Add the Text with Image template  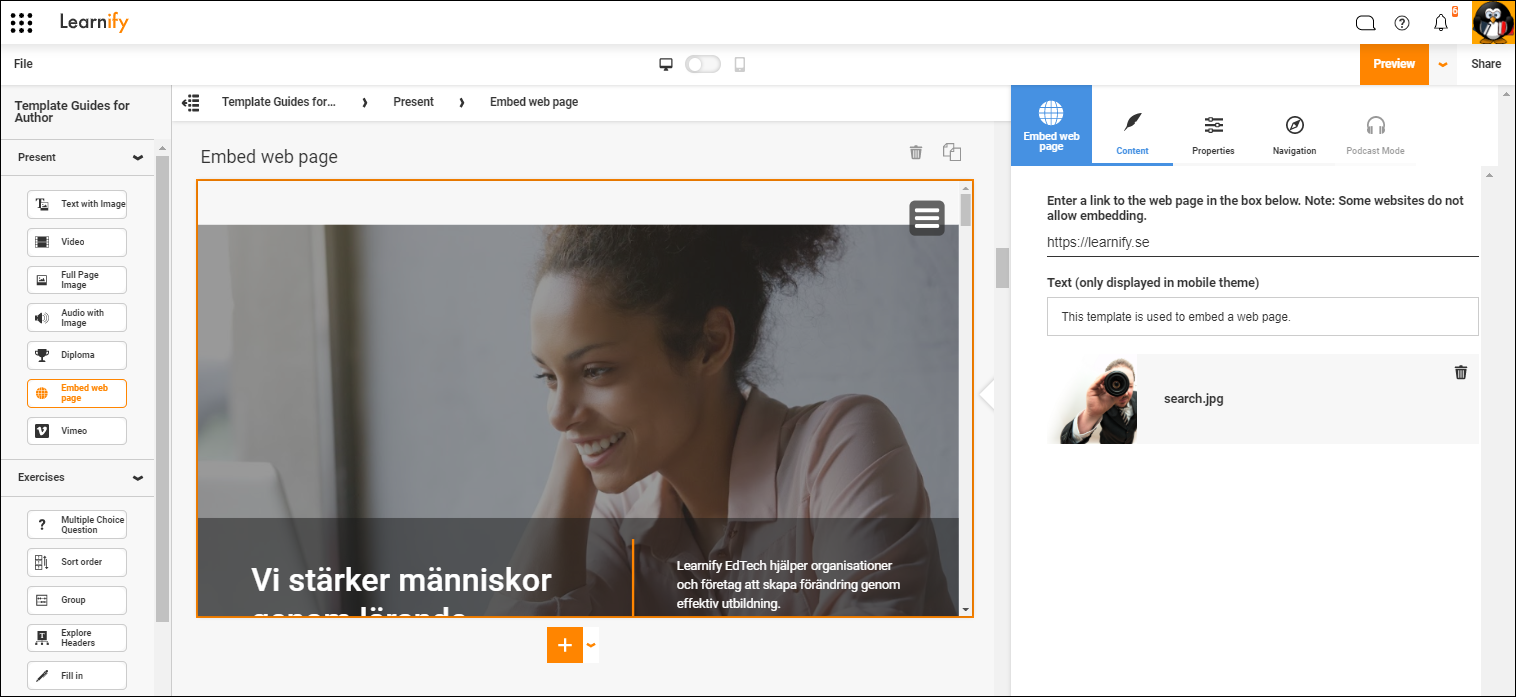click(x=77, y=204)
